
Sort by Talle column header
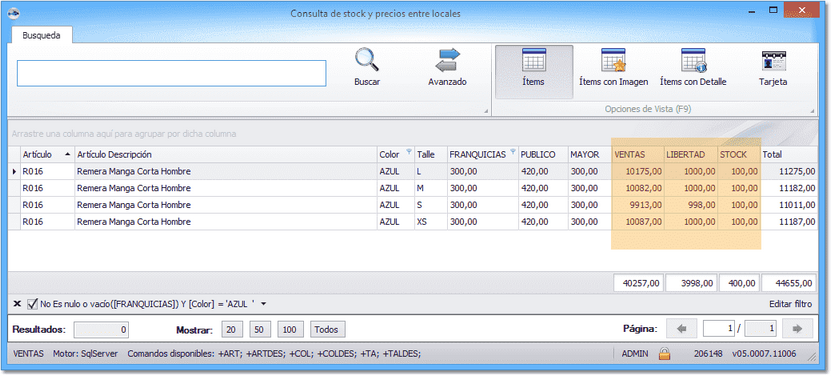tap(431, 154)
